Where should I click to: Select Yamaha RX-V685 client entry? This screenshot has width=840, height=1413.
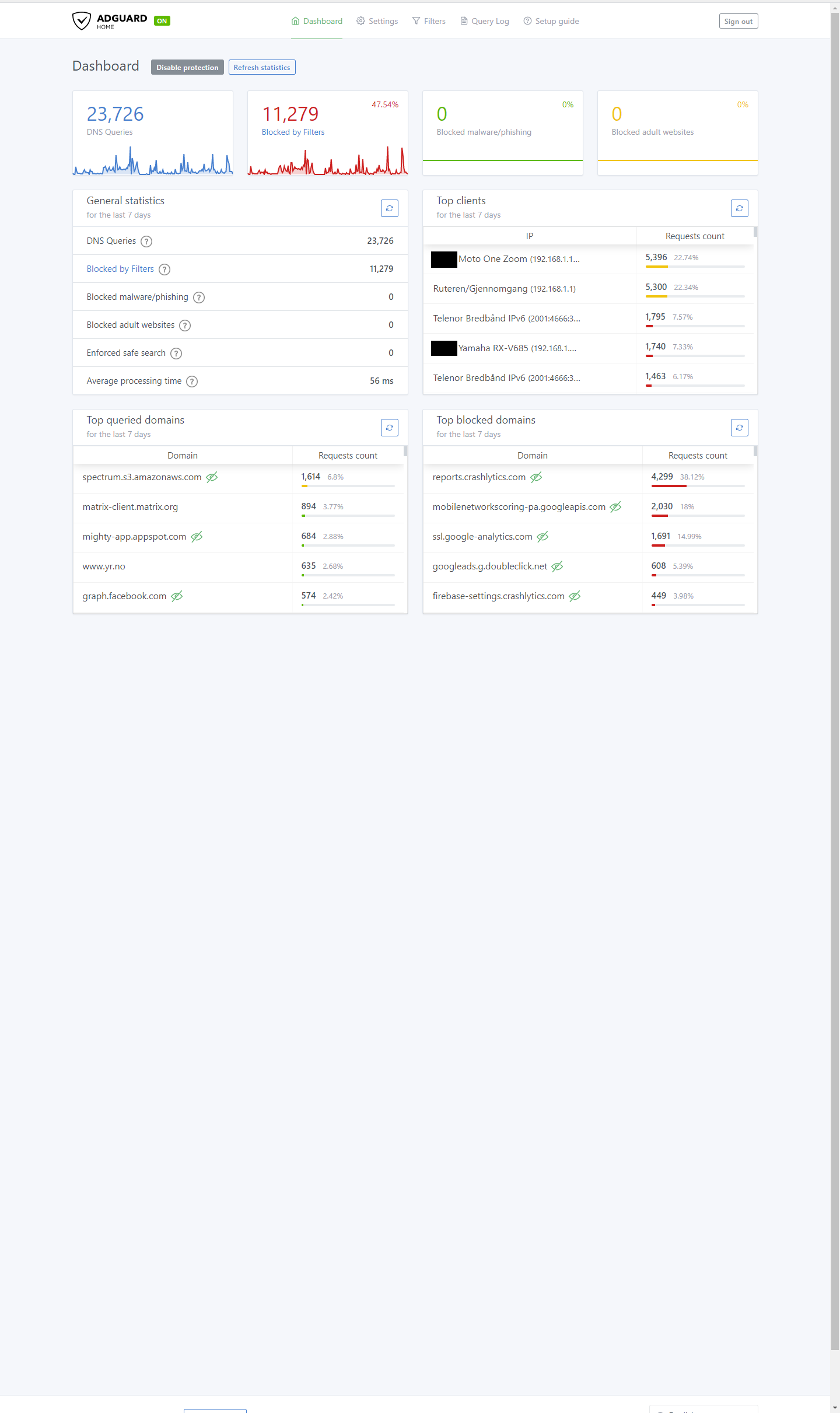[x=588, y=348]
